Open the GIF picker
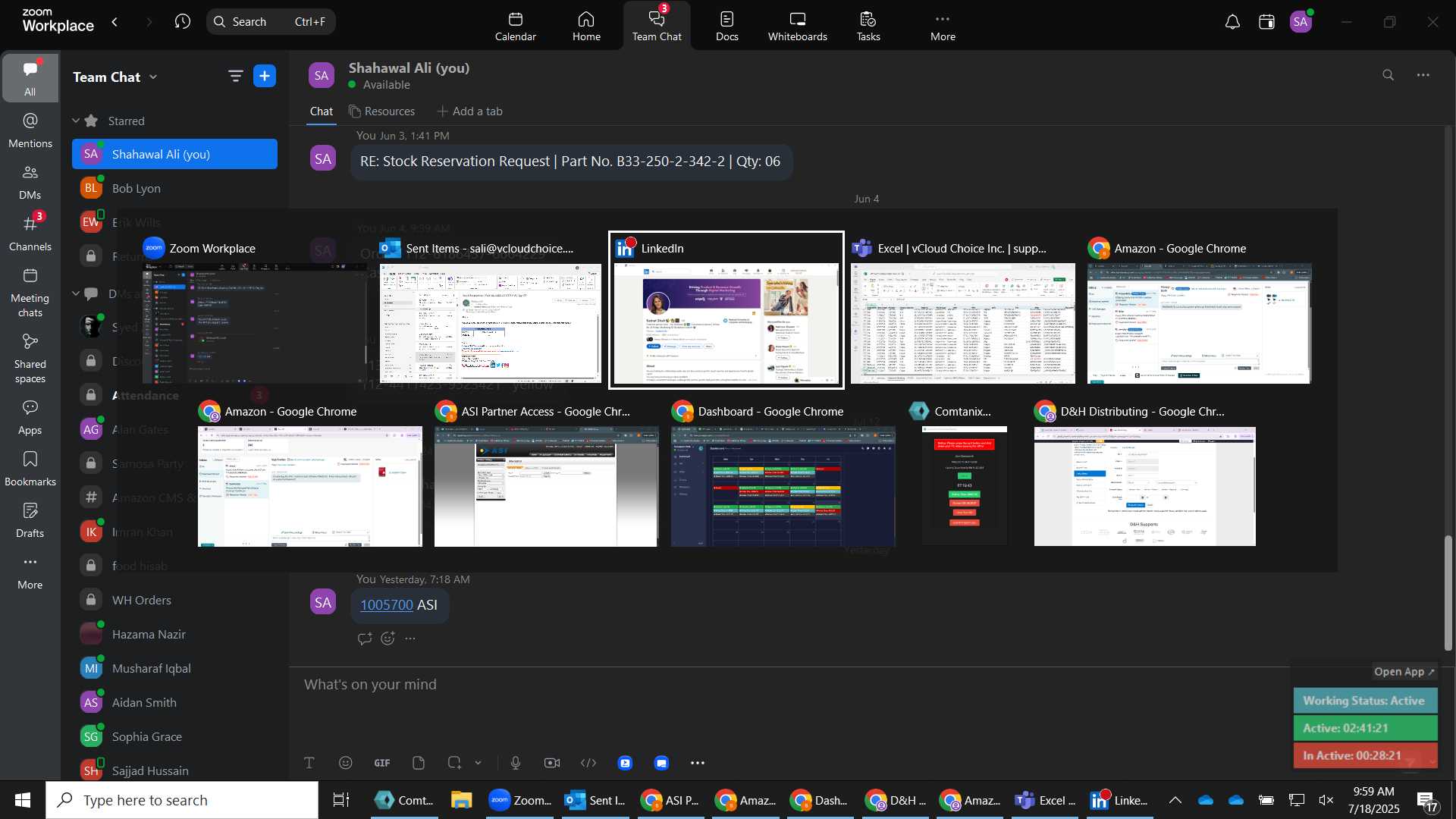 [x=382, y=763]
